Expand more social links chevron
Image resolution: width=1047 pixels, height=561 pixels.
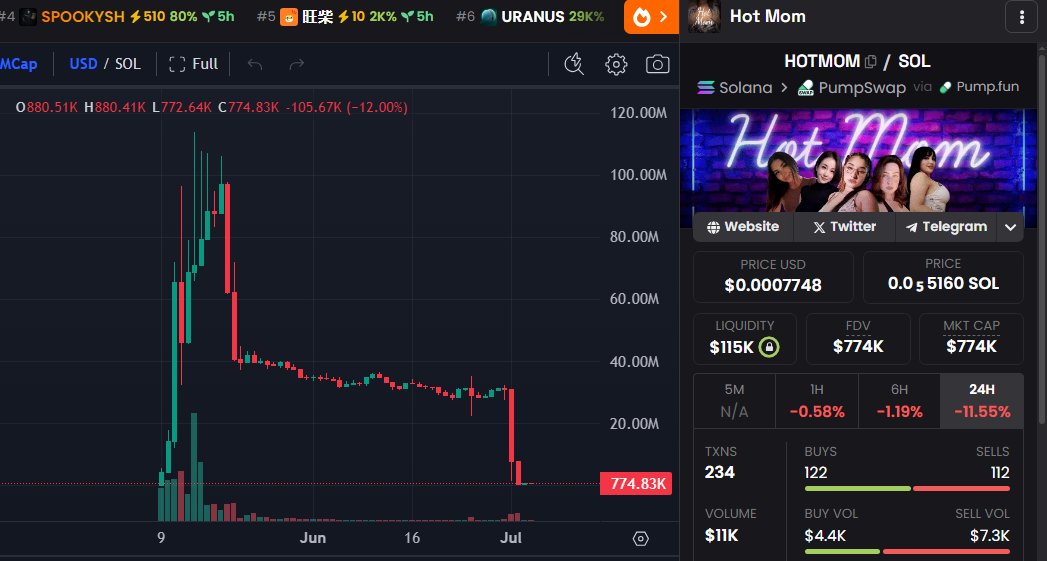pos(1010,227)
